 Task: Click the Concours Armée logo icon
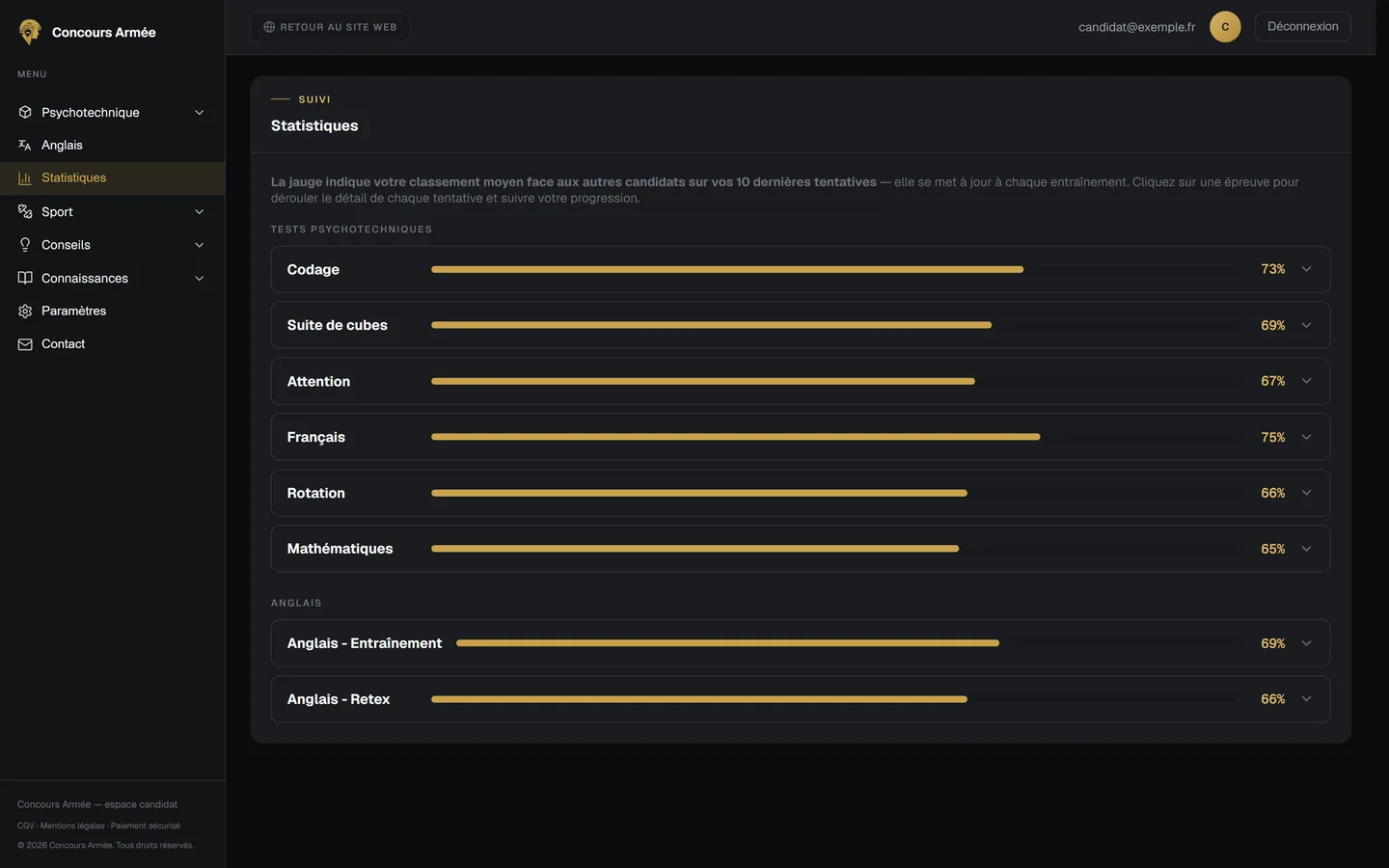click(30, 32)
